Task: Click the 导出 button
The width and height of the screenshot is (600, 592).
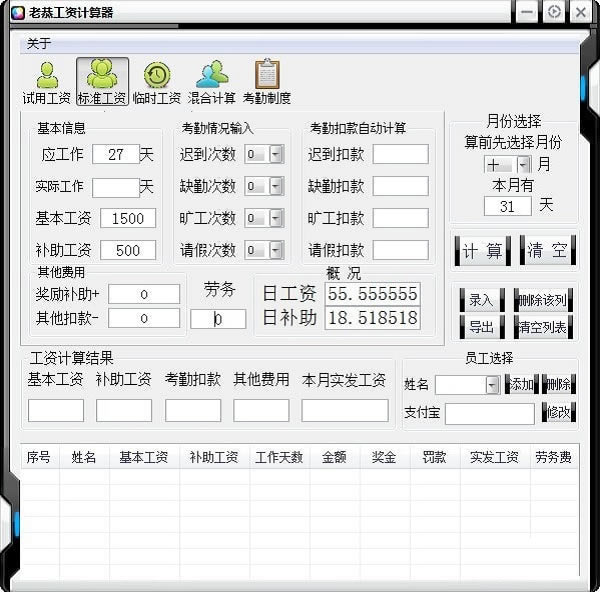Action: point(482,327)
